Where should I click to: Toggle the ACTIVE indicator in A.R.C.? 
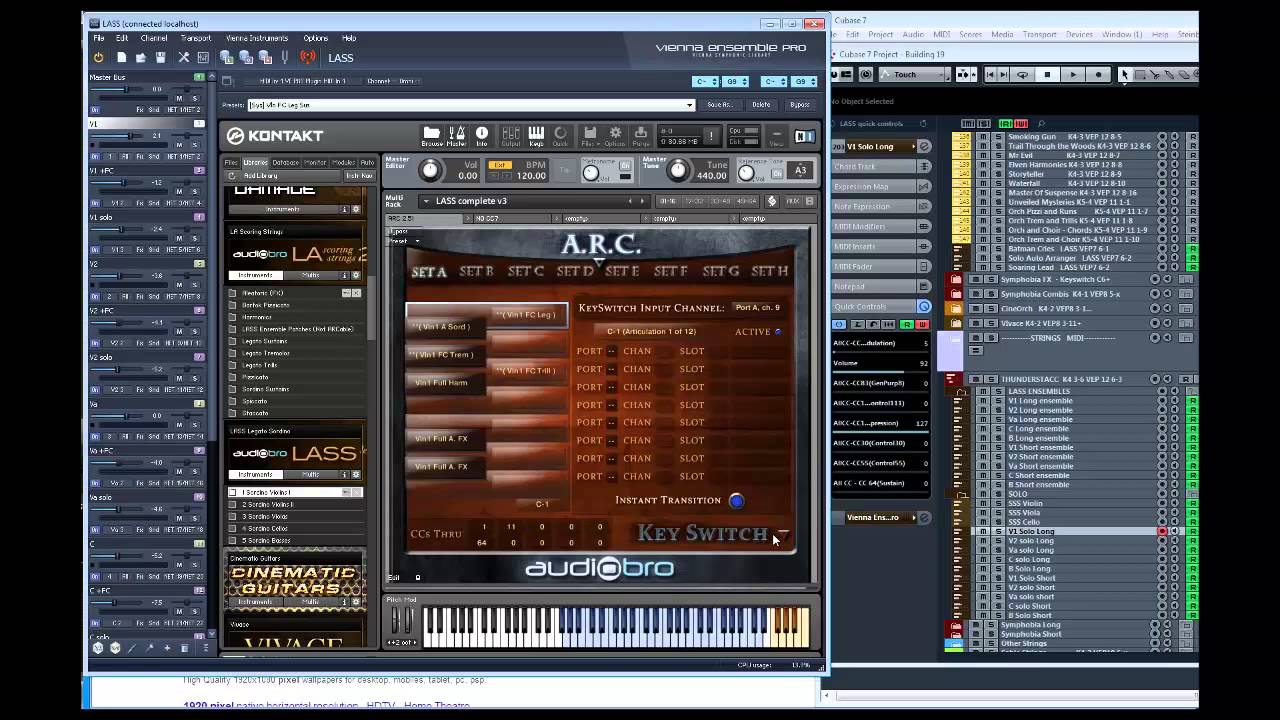coord(778,332)
